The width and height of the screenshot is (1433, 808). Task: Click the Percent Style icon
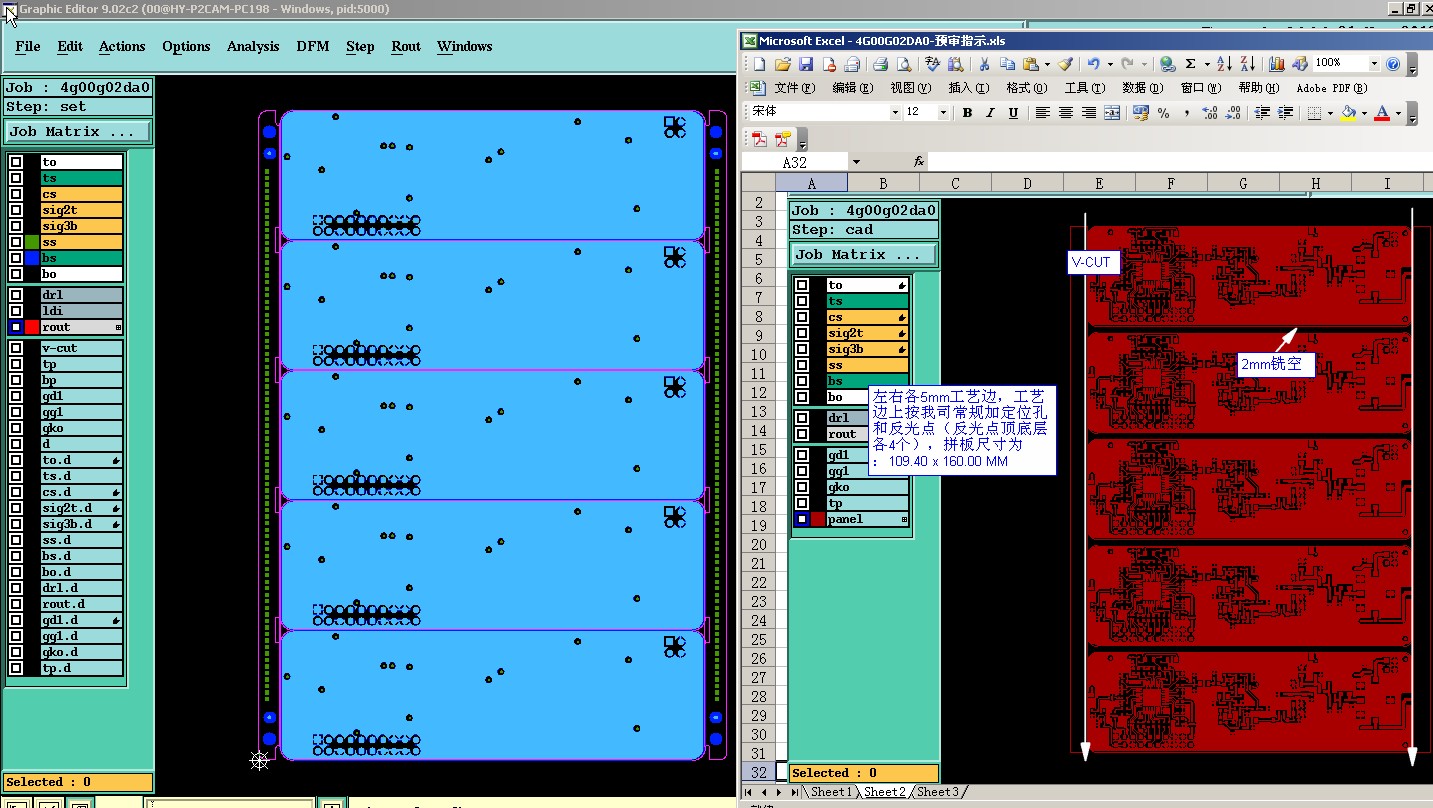[x=1163, y=113]
